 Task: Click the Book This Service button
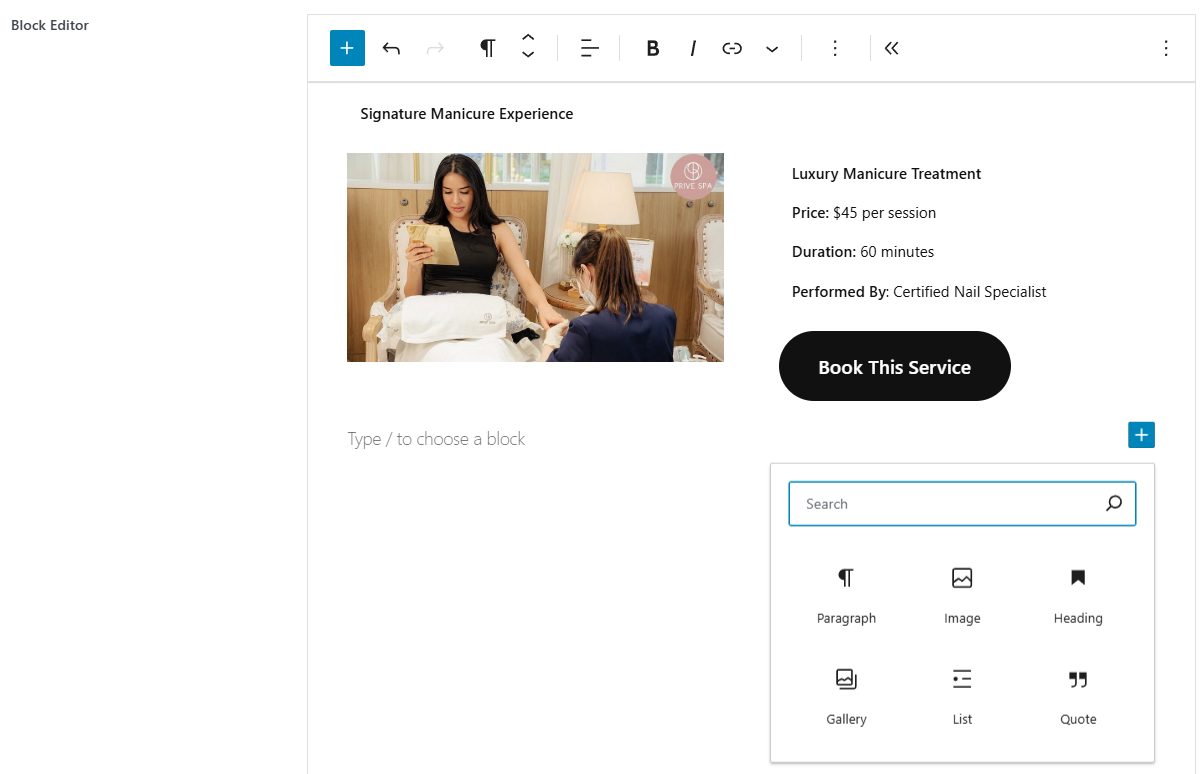894,366
